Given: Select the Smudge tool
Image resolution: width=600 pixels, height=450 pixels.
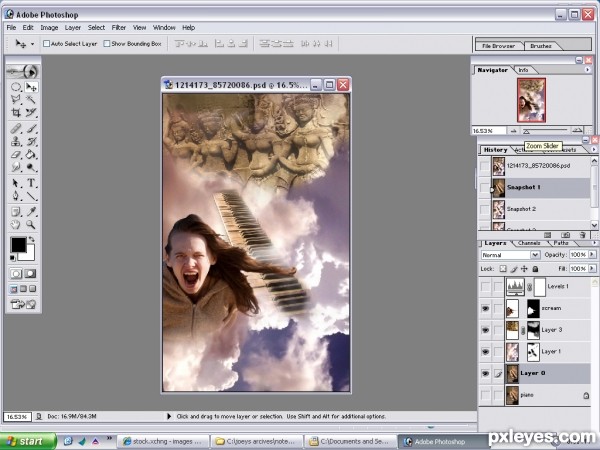Looking at the screenshot, I should click(x=16, y=167).
